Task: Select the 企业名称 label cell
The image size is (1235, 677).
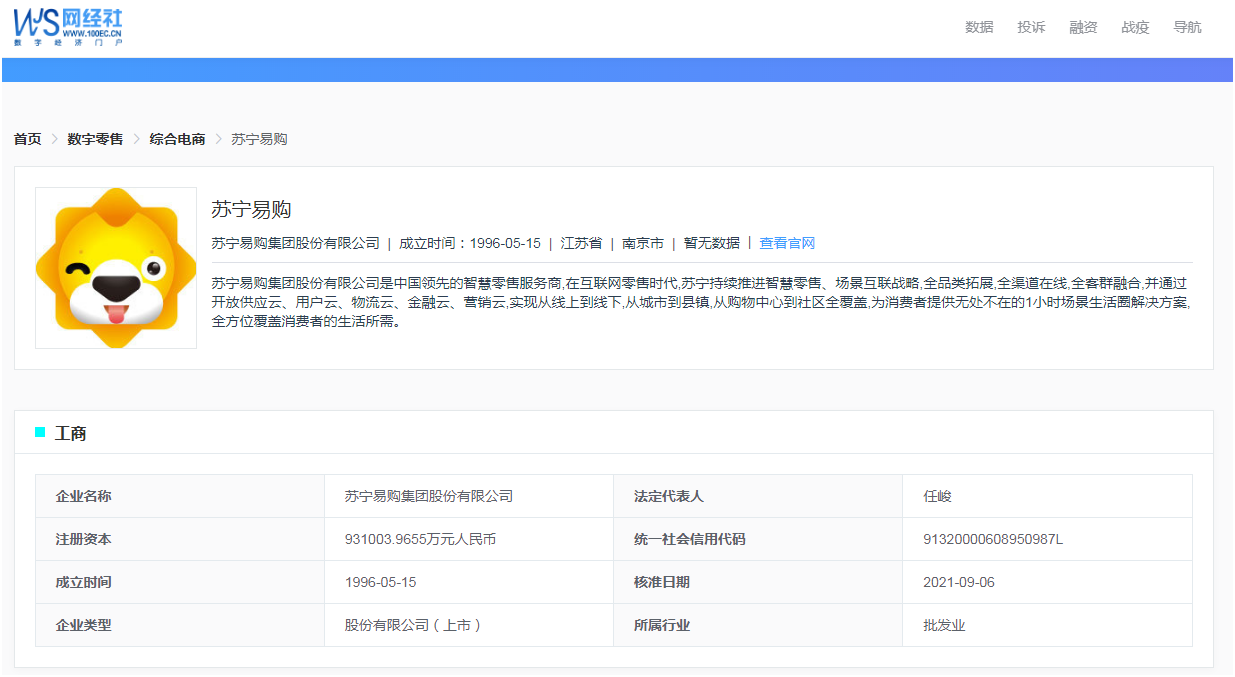Action: (180, 496)
